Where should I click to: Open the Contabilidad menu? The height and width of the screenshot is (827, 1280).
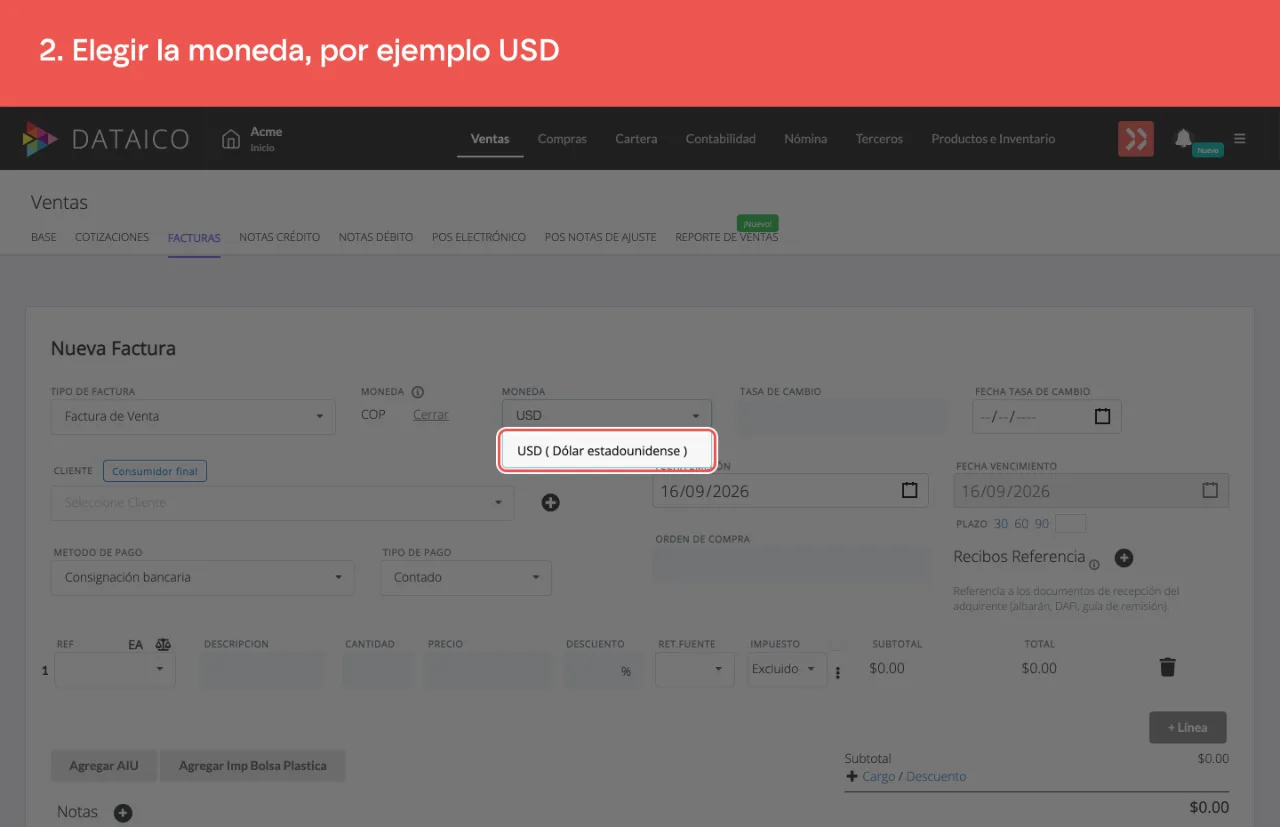[x=721, y=139]
